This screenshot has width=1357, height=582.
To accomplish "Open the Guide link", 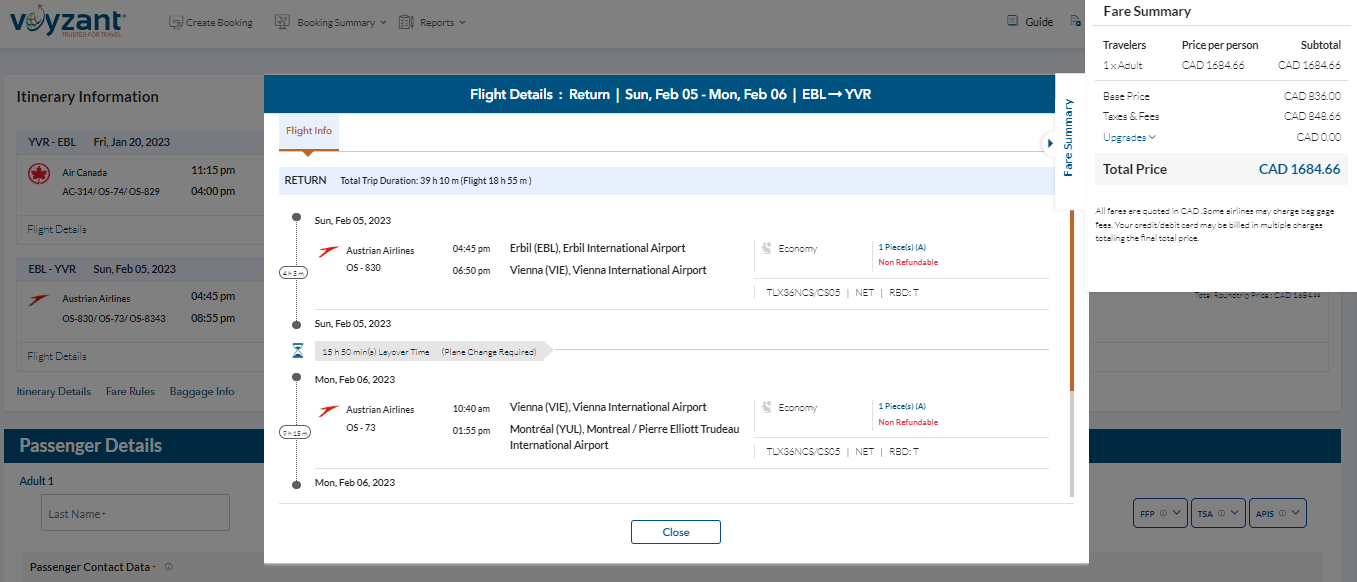I will coord(1030,22).
